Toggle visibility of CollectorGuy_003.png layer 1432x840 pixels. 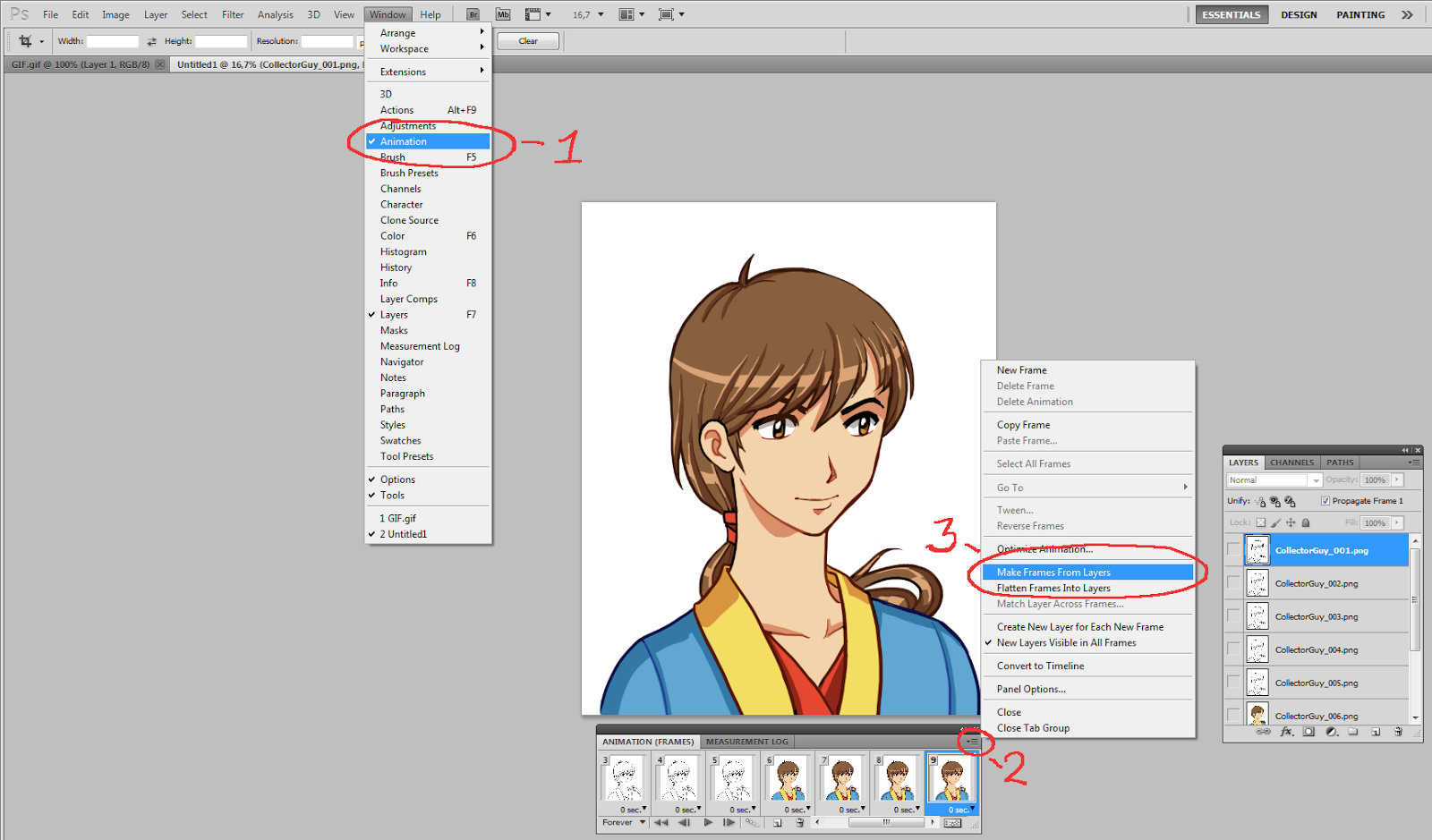click(x=1233, y=616)
